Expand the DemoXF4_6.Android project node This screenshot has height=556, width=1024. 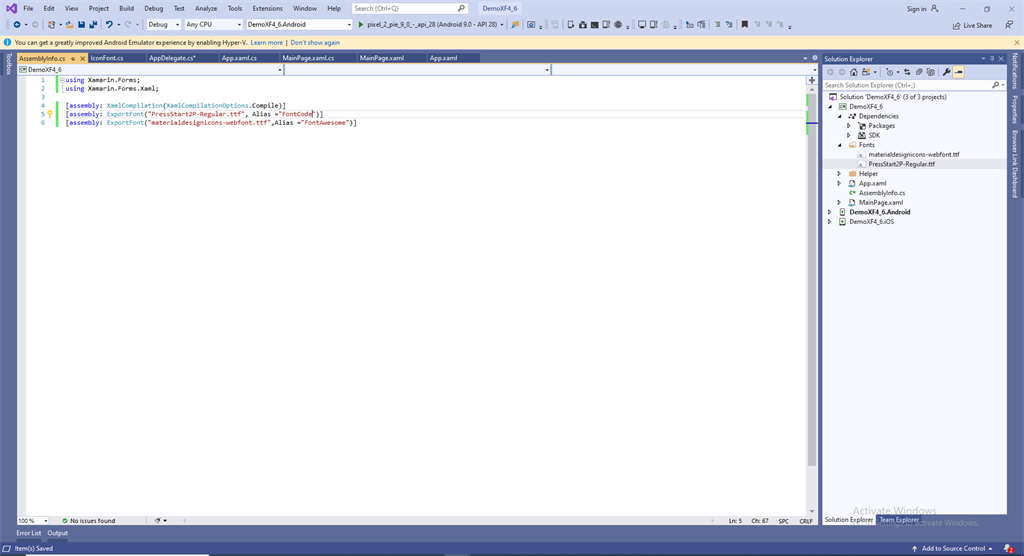(x=830, y=212)
